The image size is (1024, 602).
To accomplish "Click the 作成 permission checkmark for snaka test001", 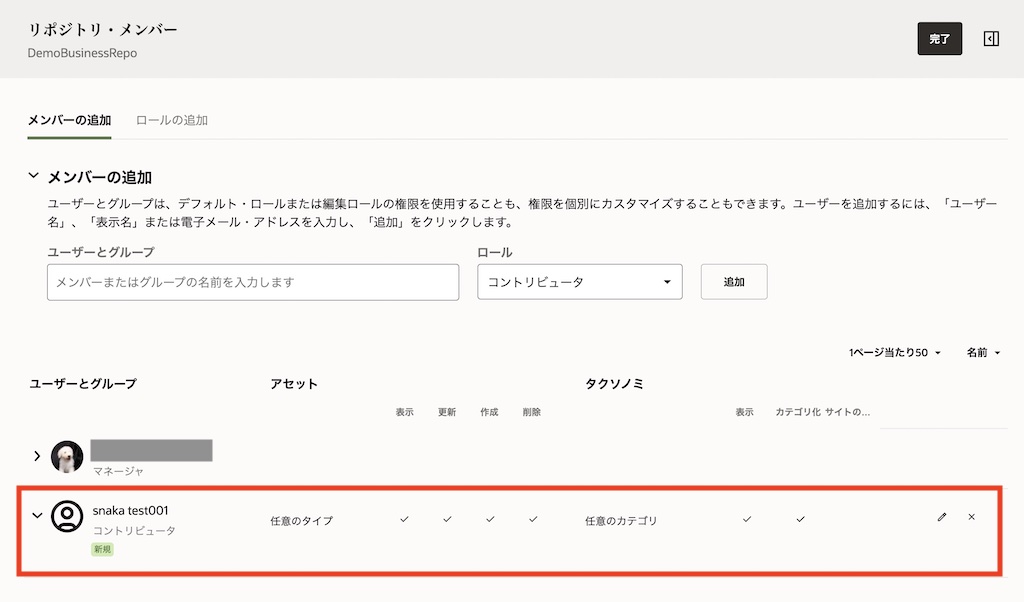I will 489,519.
